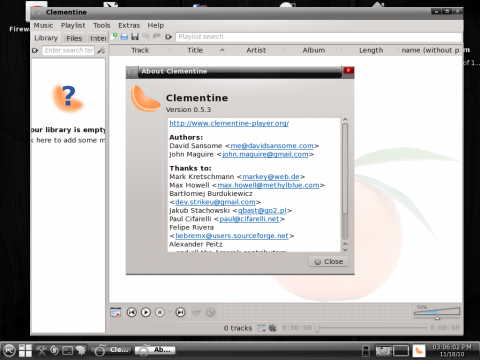Open the tools wrench icon in taskbar
Image resolution: width=480 pixels, height=360 pixels.
(42, 350)
